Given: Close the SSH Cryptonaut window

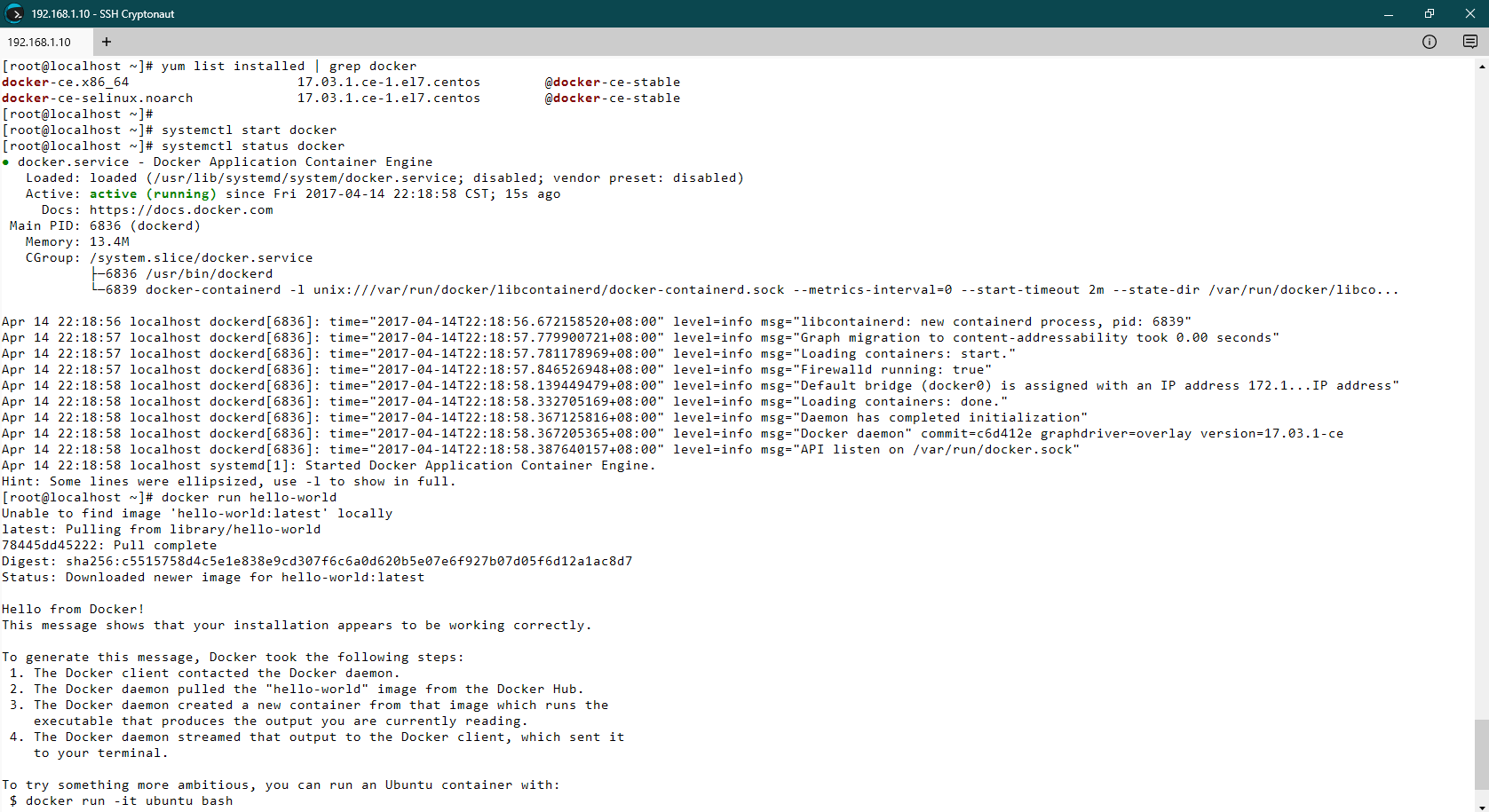Looking at the screenshot, I should click(1469, 13).
